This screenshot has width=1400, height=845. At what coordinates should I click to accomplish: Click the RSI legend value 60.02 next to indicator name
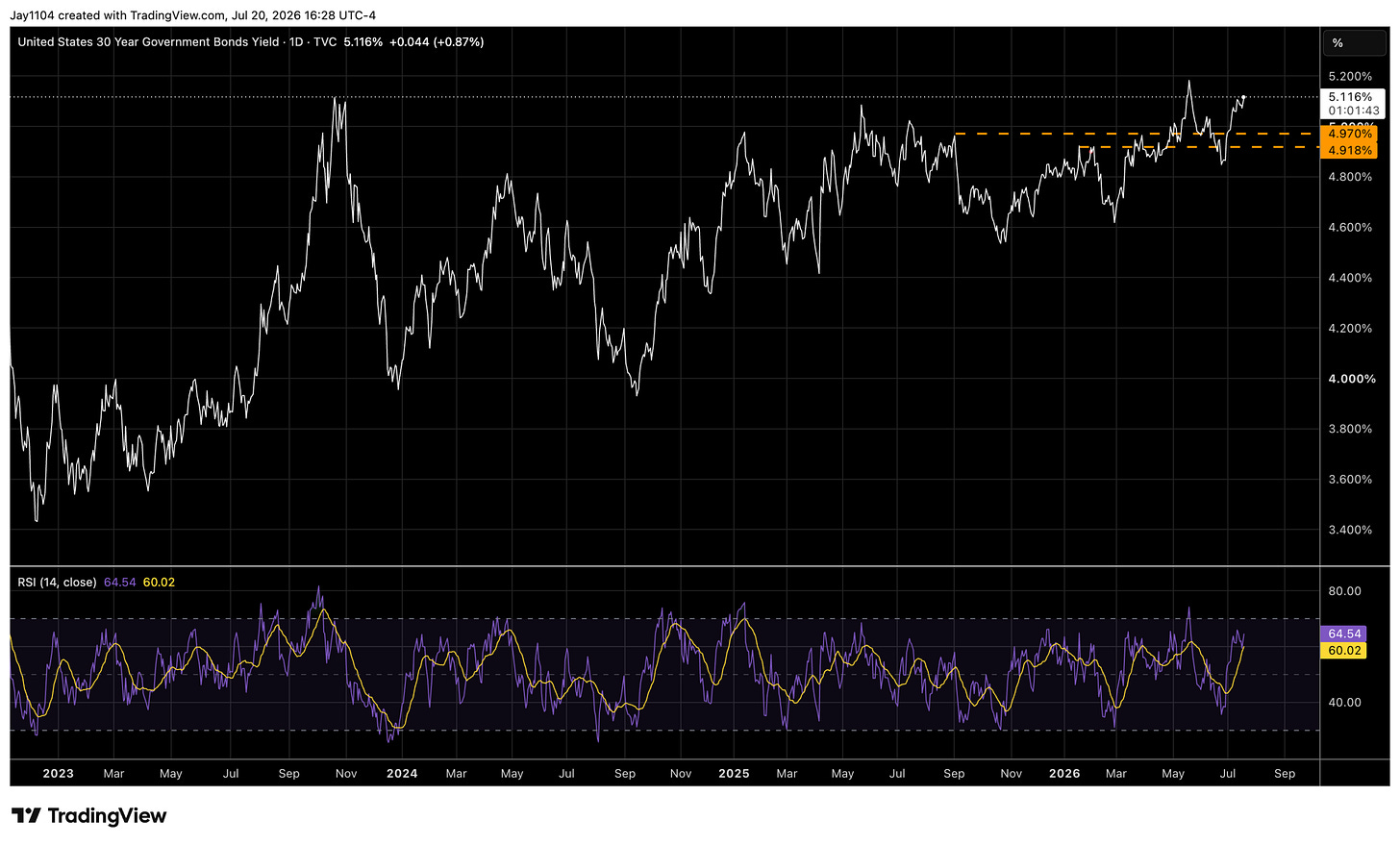[x=160, y=583]
